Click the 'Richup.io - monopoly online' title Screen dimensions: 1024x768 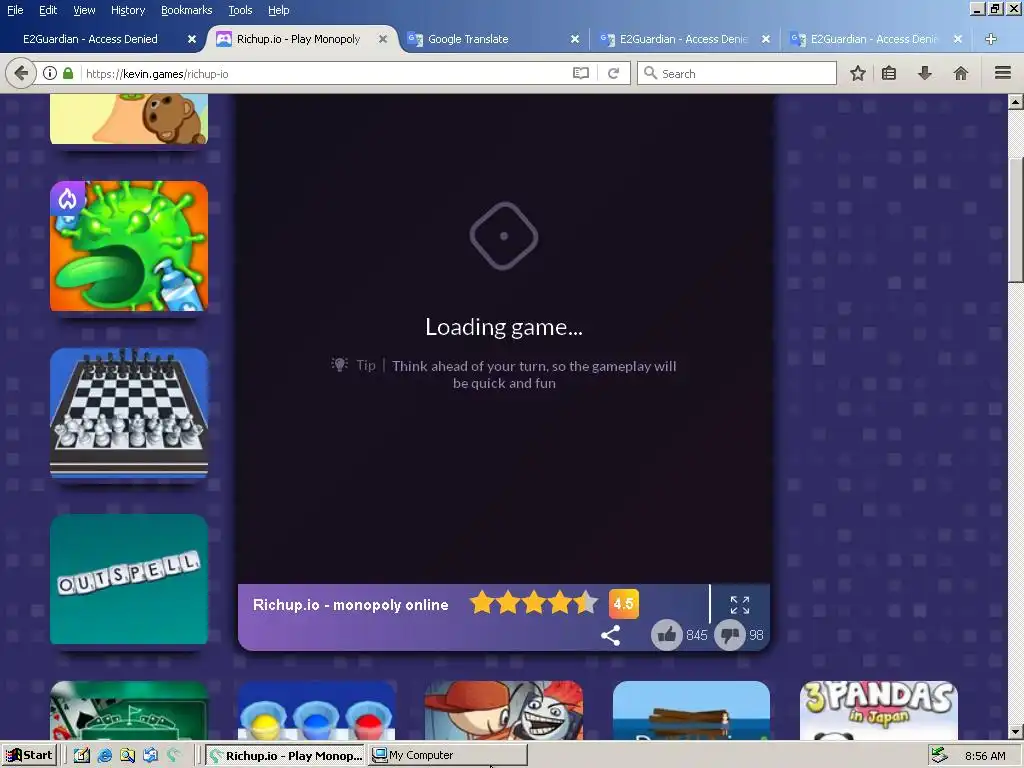click(351, 605)
